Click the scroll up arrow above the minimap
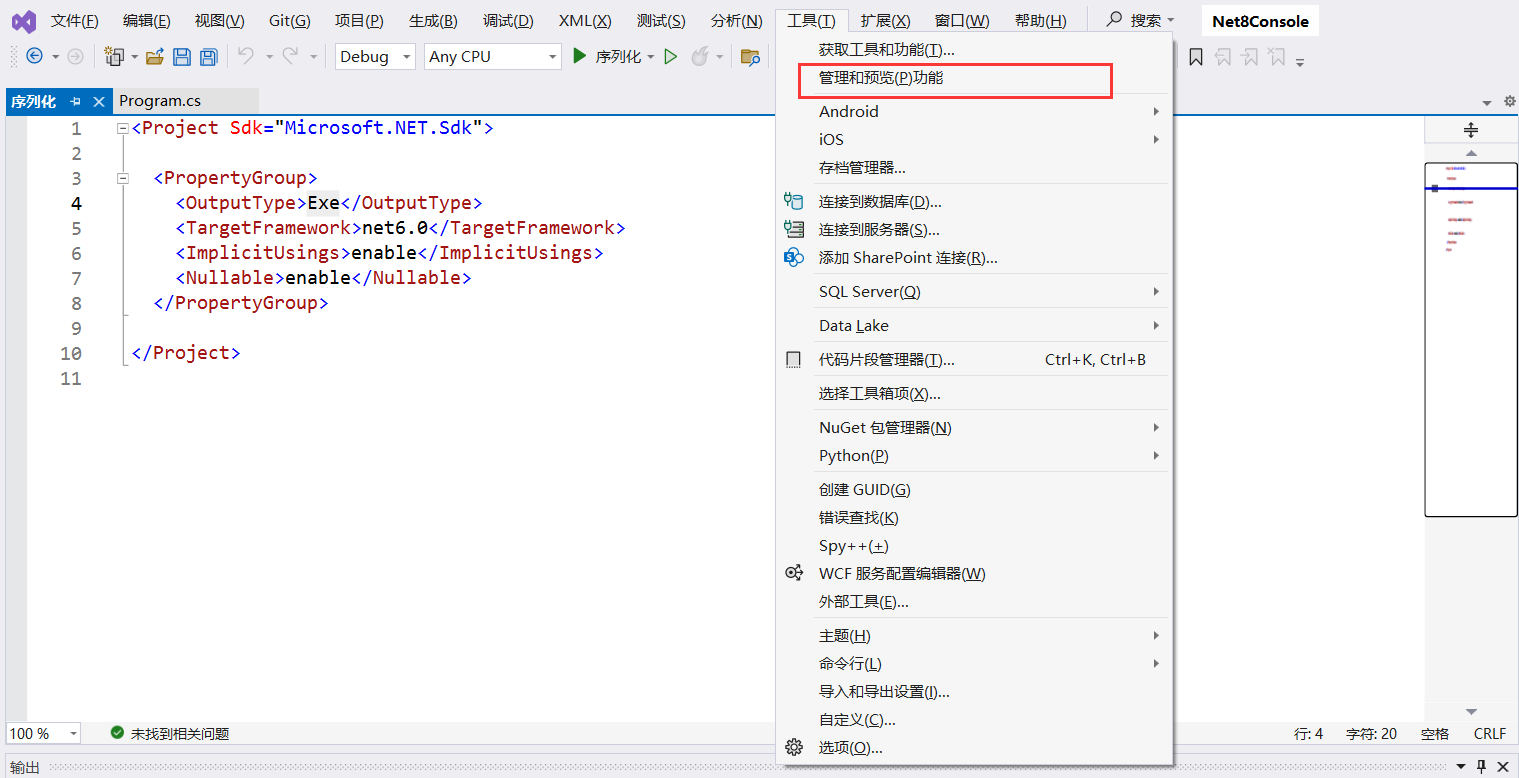The height and width of the screenshot is (778, 1519). click(x=1471, y=153)
